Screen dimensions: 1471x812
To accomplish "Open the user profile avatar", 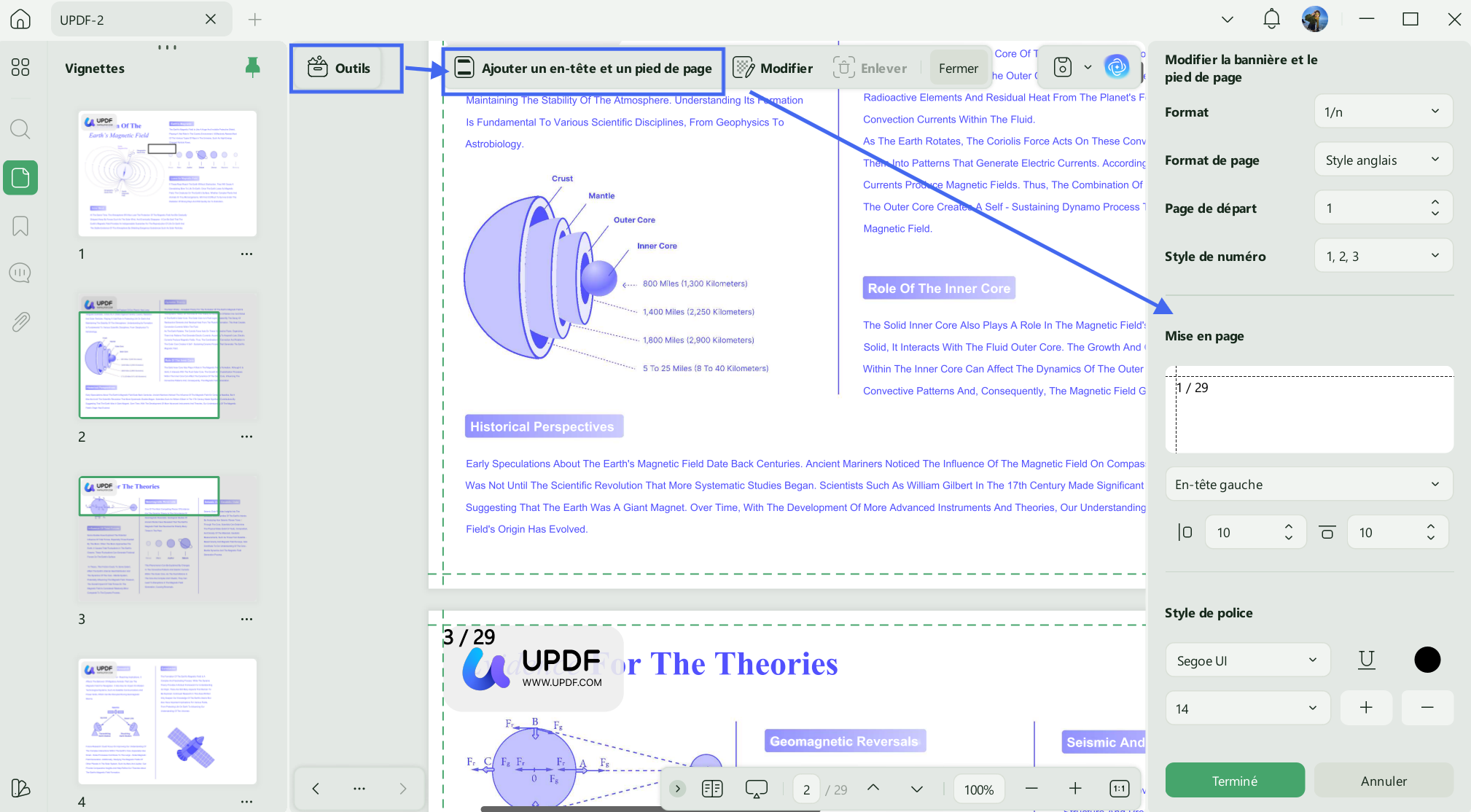I will 1315,19.
